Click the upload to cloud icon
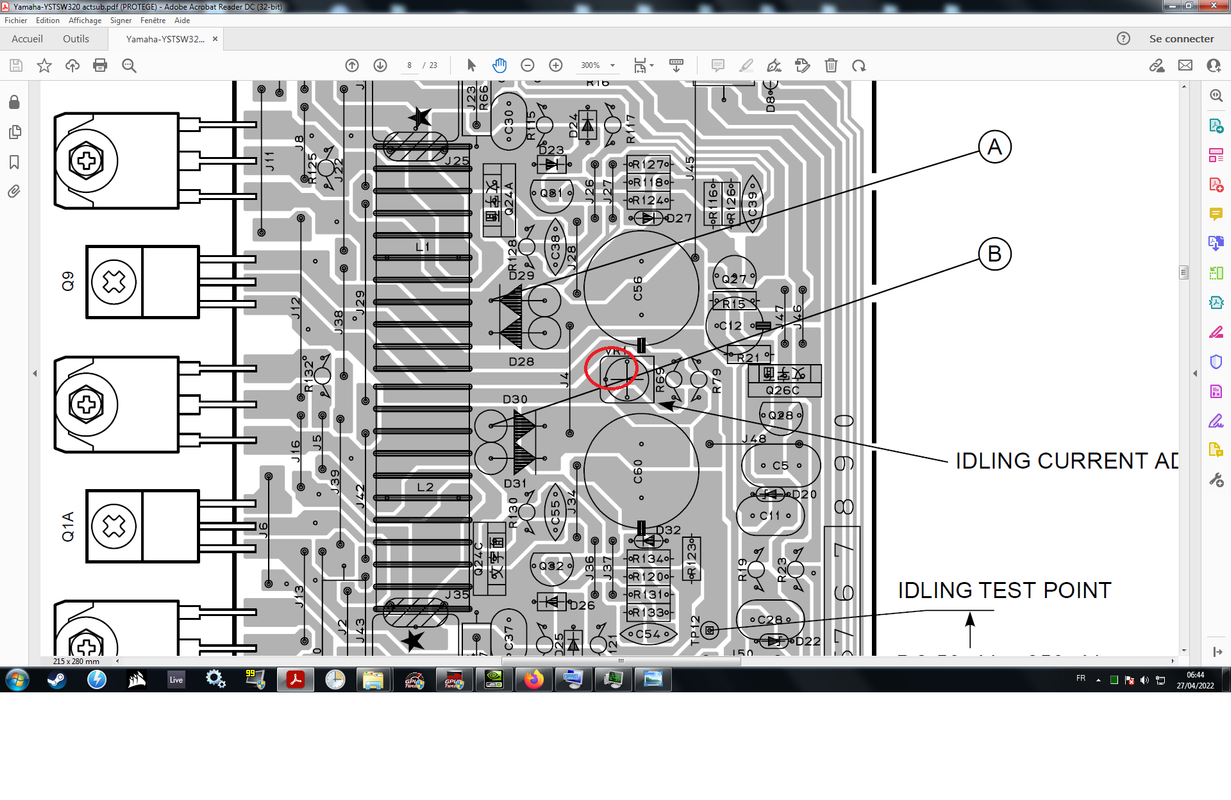The image size is (1231, 800). coord(72,65)
